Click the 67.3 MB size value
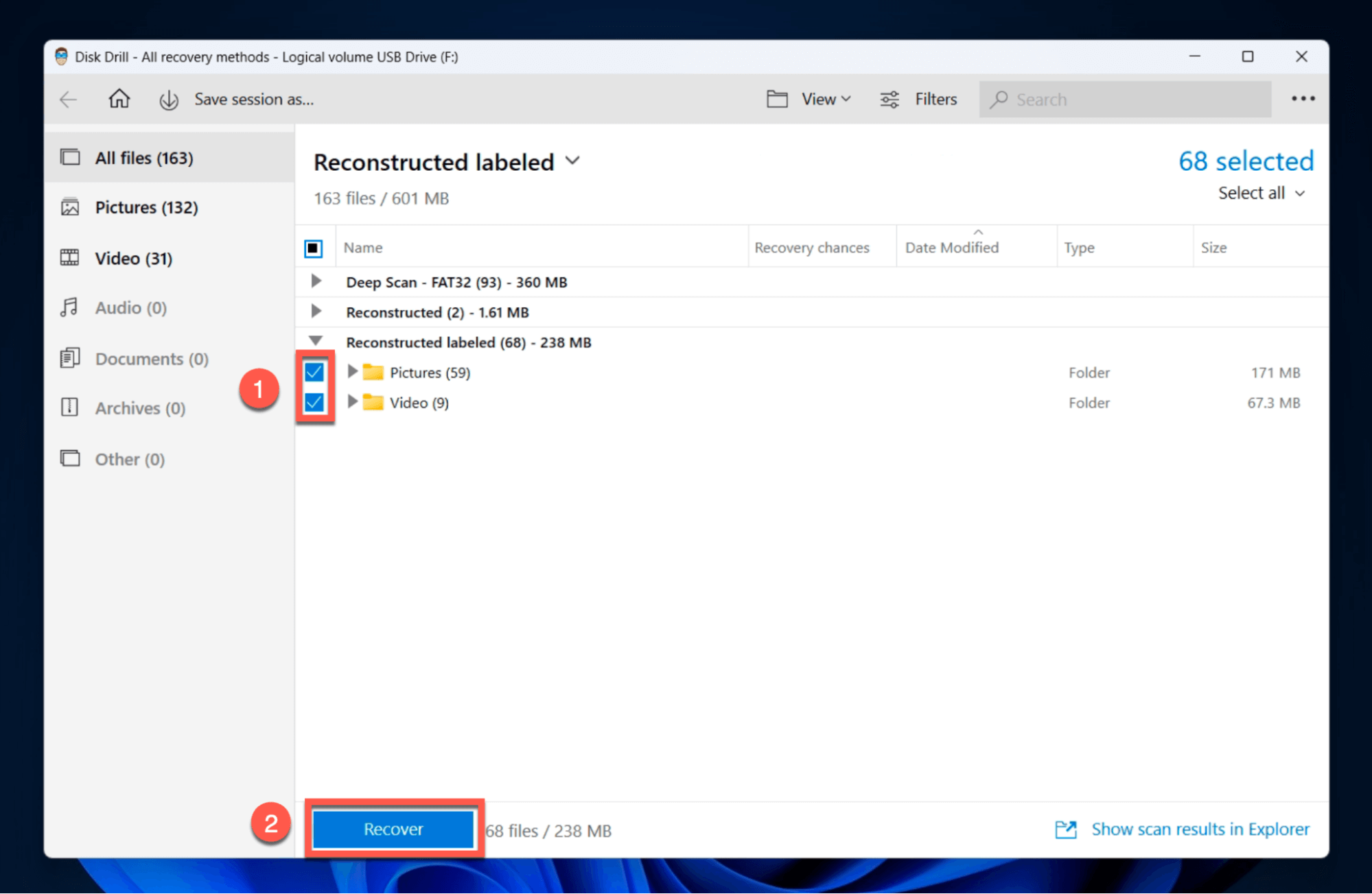The image size is (1372, 894). 1274,403
